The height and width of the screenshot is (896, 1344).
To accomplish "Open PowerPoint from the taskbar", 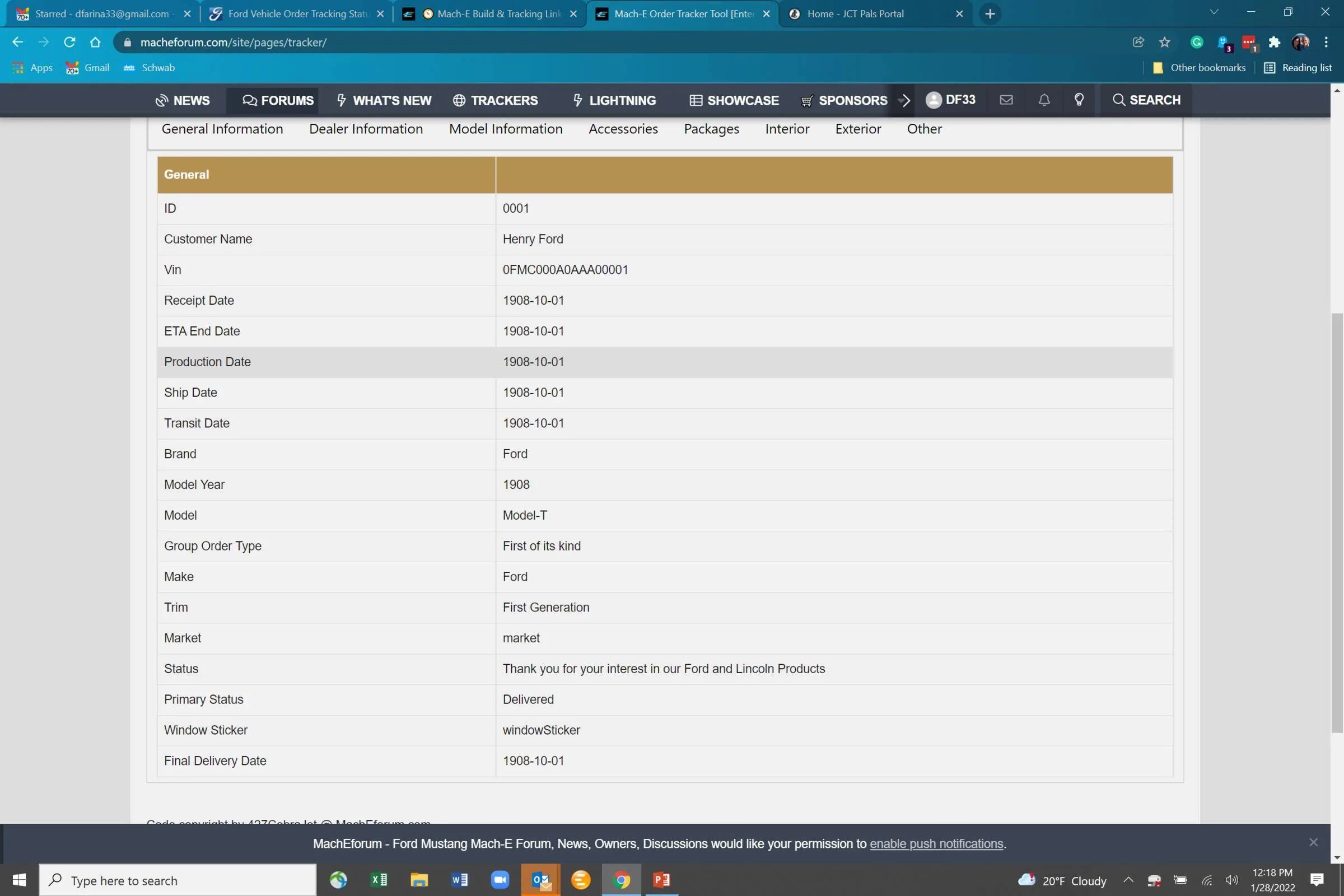I will pyautogui.click(x=662, y=880).
